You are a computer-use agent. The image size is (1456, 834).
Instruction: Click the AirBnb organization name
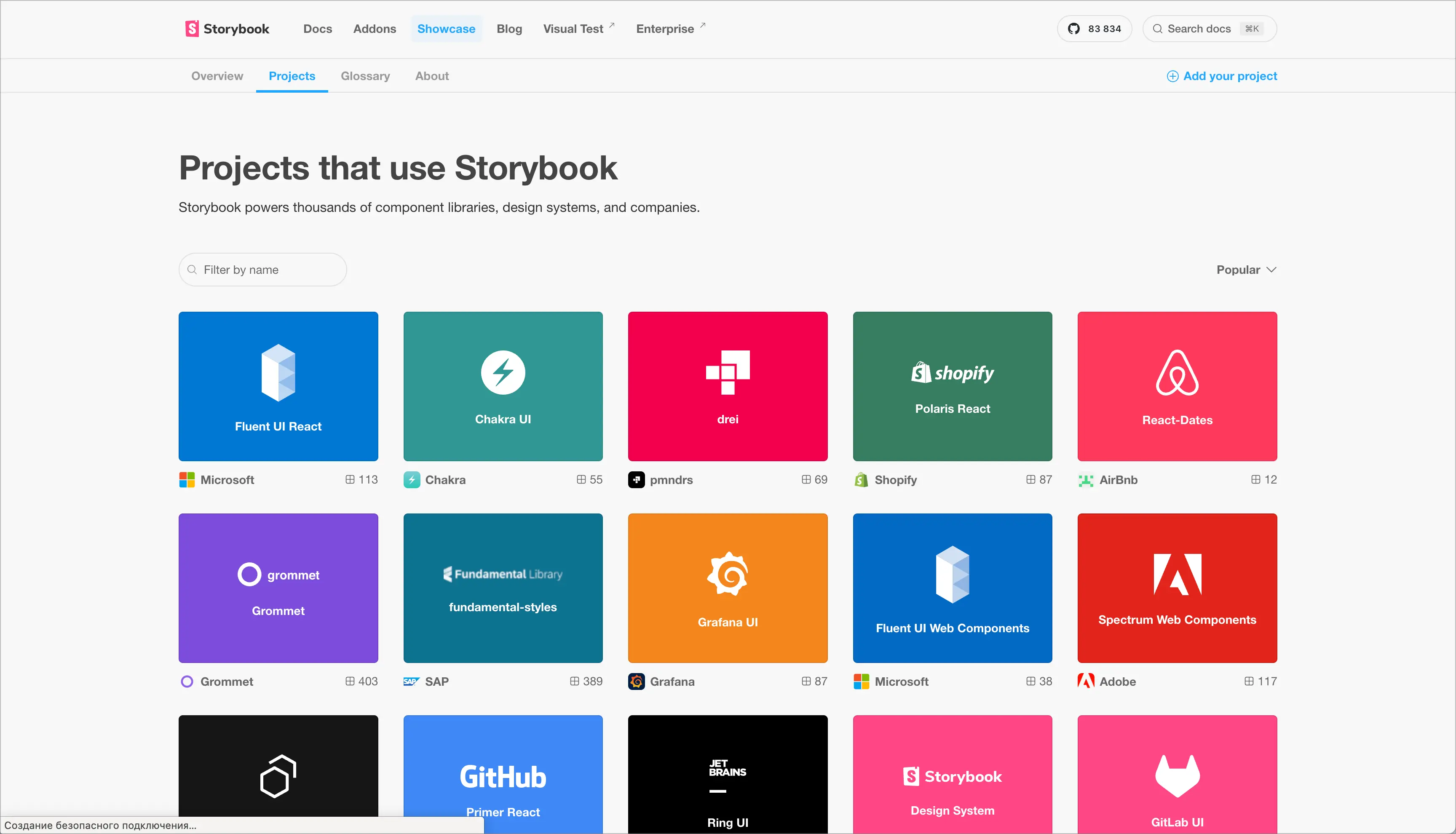(1118, 480)
